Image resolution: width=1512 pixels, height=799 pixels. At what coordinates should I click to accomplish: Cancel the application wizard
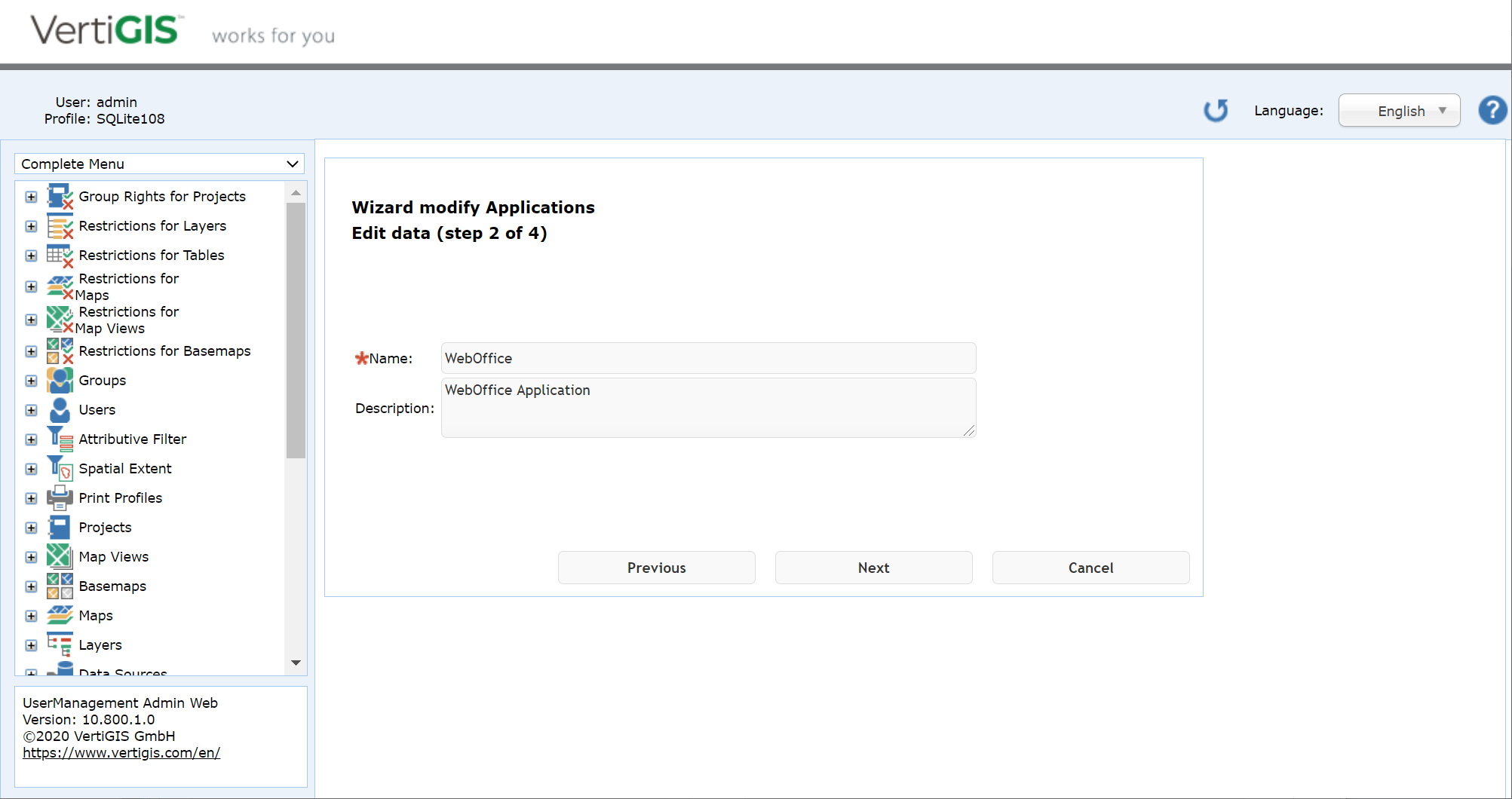point(1090,568)
